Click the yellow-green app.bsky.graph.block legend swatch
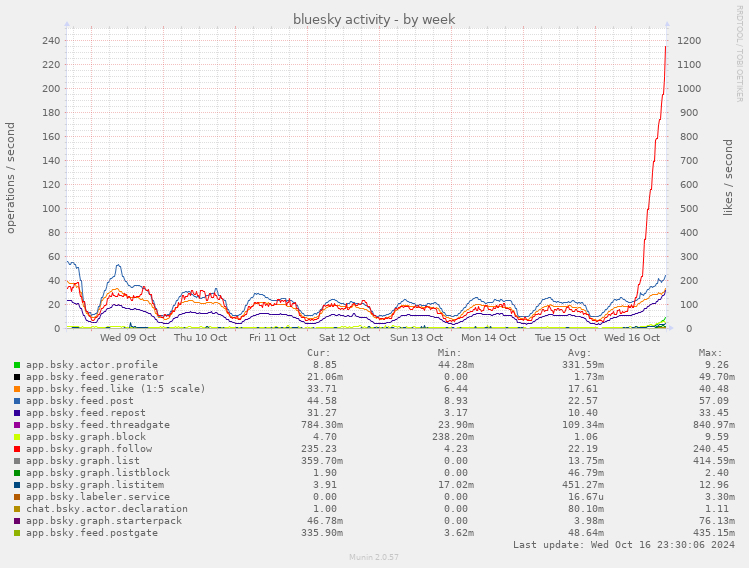The image size is (749, 568). pyautogui.click(x=17, y=437)
